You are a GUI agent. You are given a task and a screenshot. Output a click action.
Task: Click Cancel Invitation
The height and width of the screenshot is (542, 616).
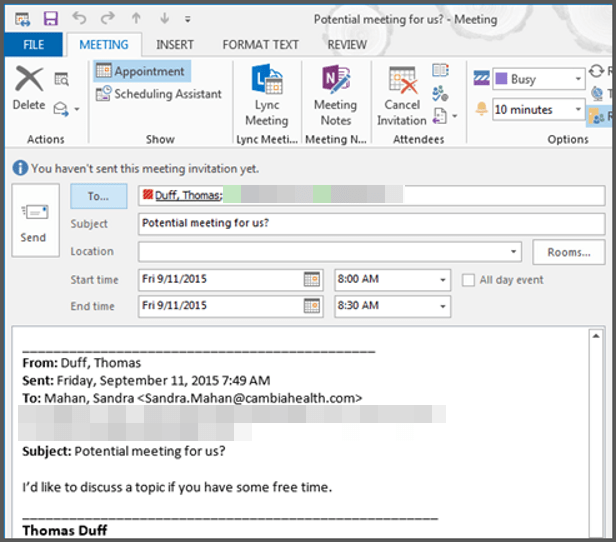click(x=402, y=95)
